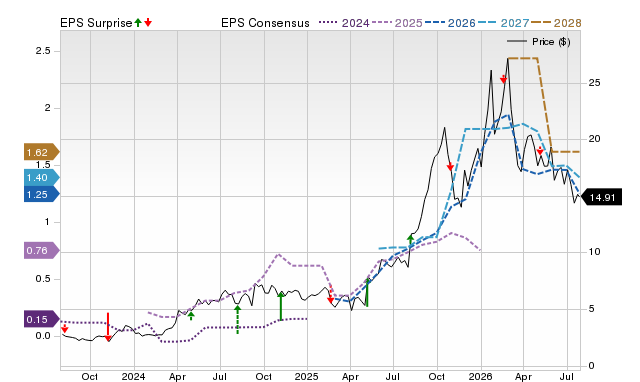The image size is (640, 382).
Task: Click the x-axis label 2024
Action: (x=133, y=376)
